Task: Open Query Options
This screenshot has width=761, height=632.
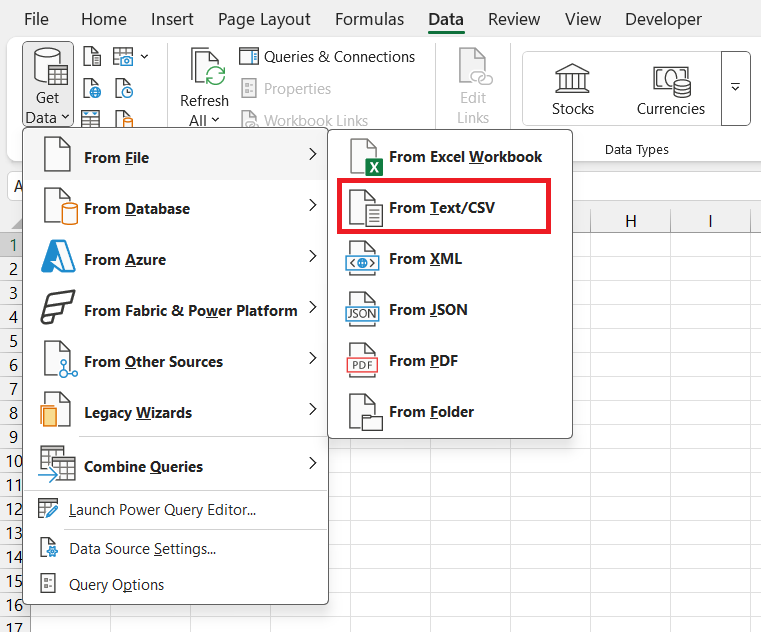Action: (x=176, y=584)
